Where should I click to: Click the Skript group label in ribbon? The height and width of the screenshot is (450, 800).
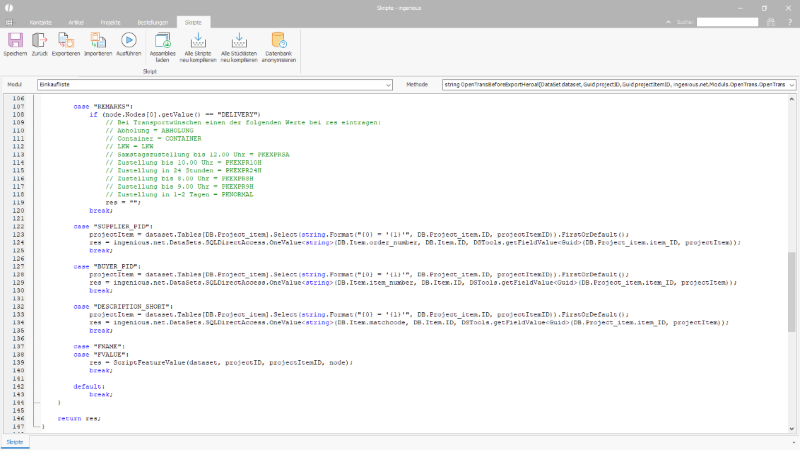pyautogui.click(x=149, y=71)
